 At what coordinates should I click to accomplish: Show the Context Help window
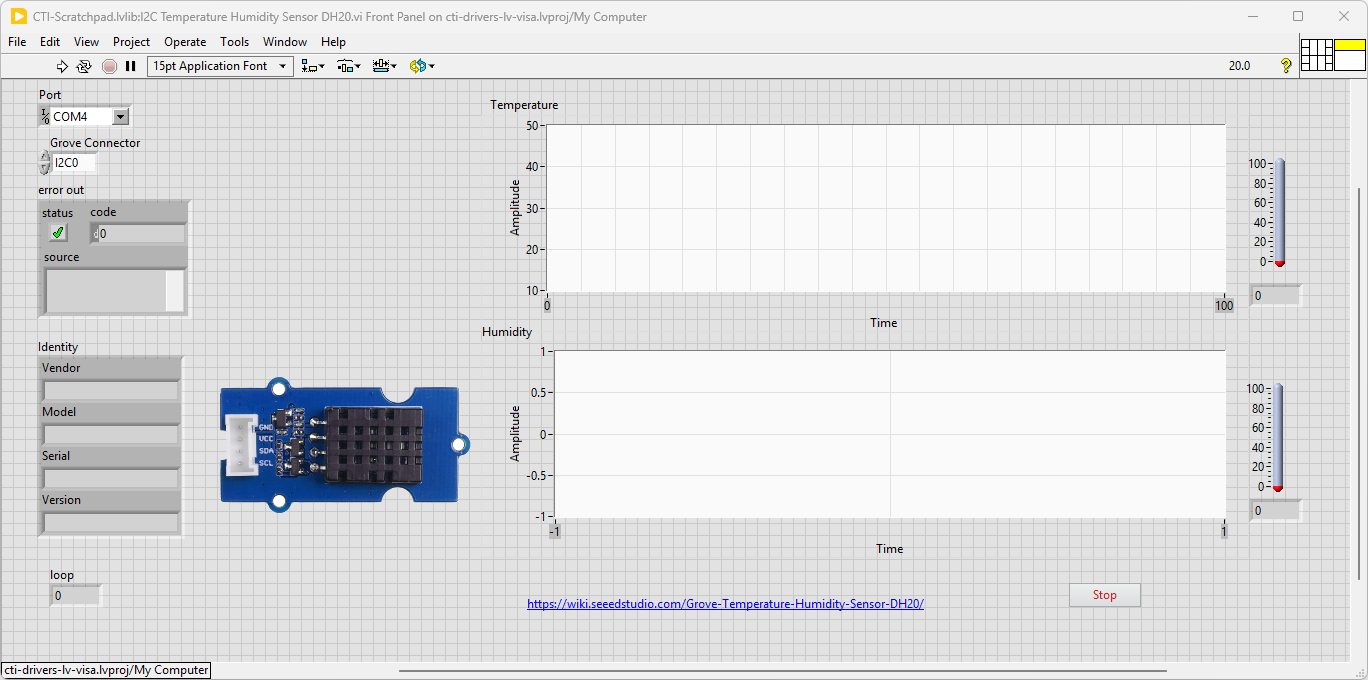[x=1286, y=66]
